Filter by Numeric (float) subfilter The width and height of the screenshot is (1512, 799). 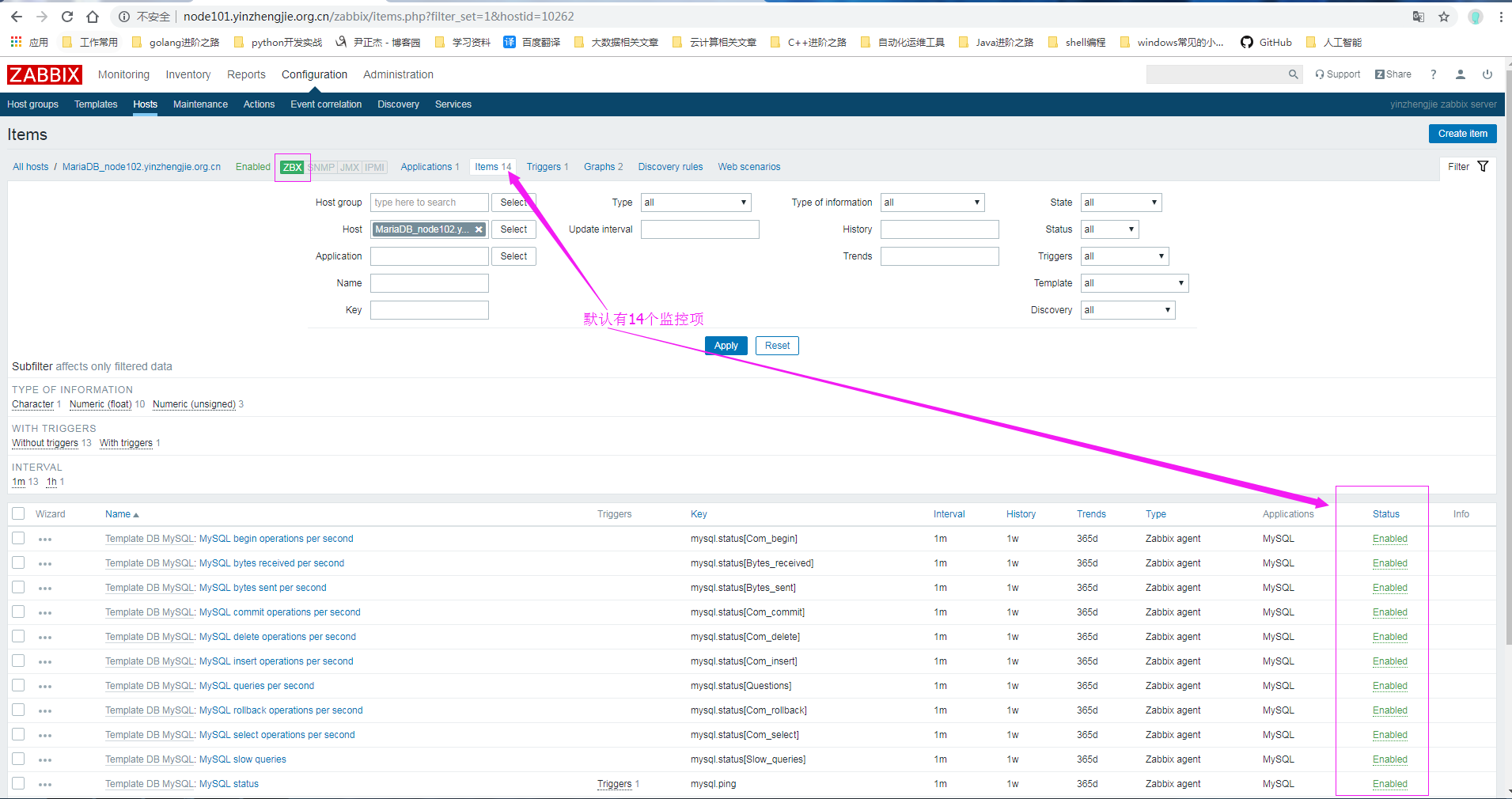[x=100, y=404]
